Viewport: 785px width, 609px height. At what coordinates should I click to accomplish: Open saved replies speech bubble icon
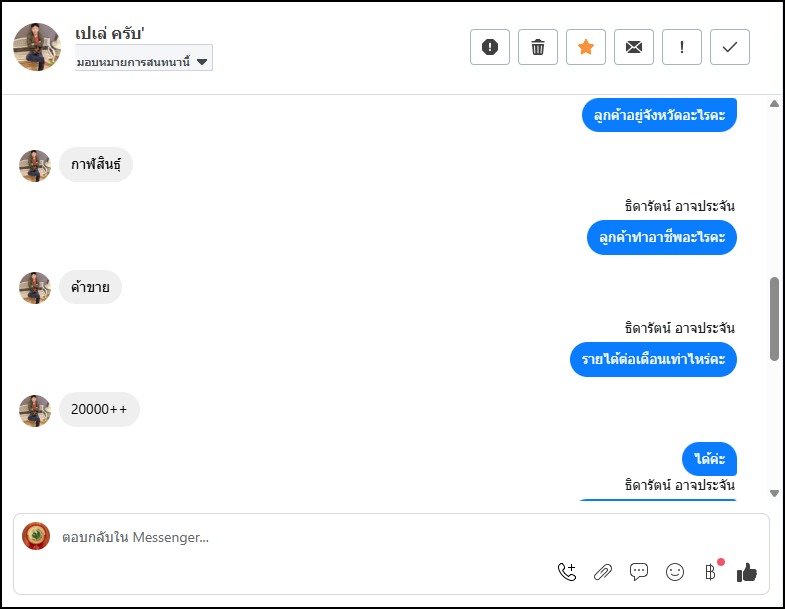[639, 572]
